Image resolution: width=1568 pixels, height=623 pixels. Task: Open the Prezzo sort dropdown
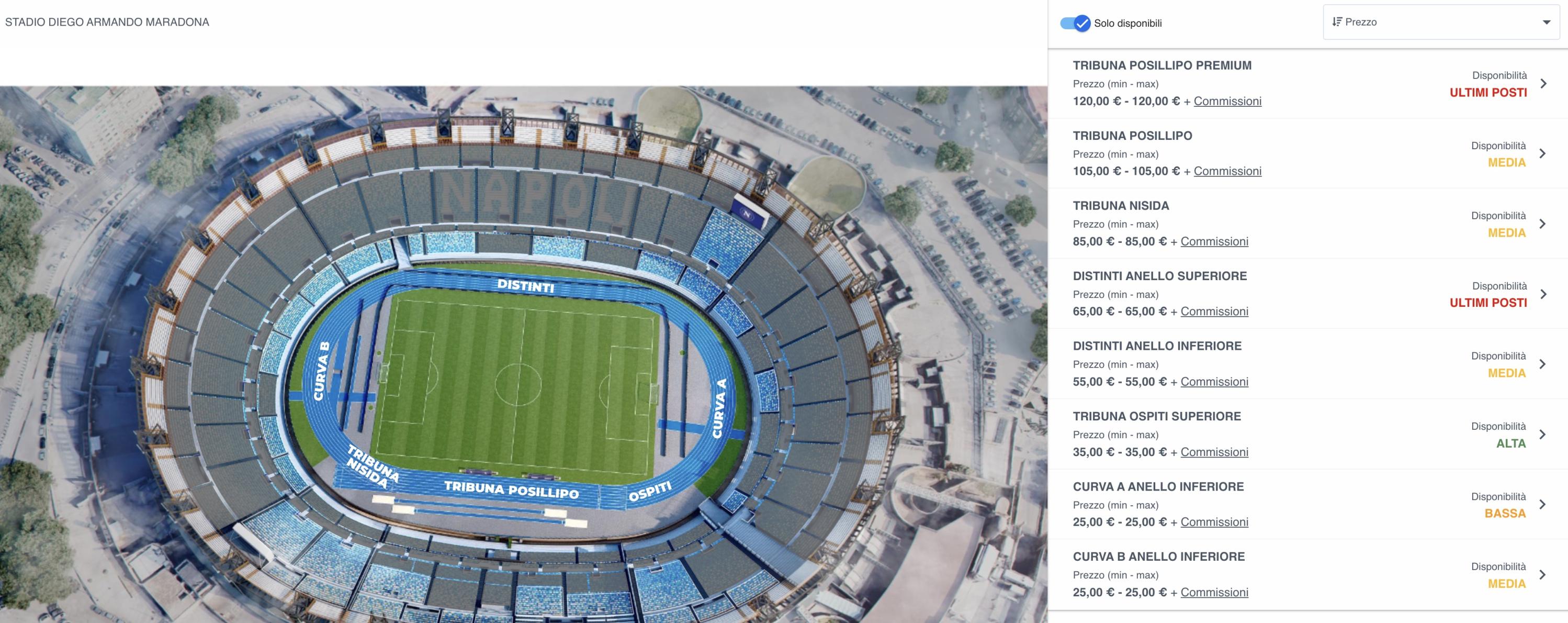1440,23
